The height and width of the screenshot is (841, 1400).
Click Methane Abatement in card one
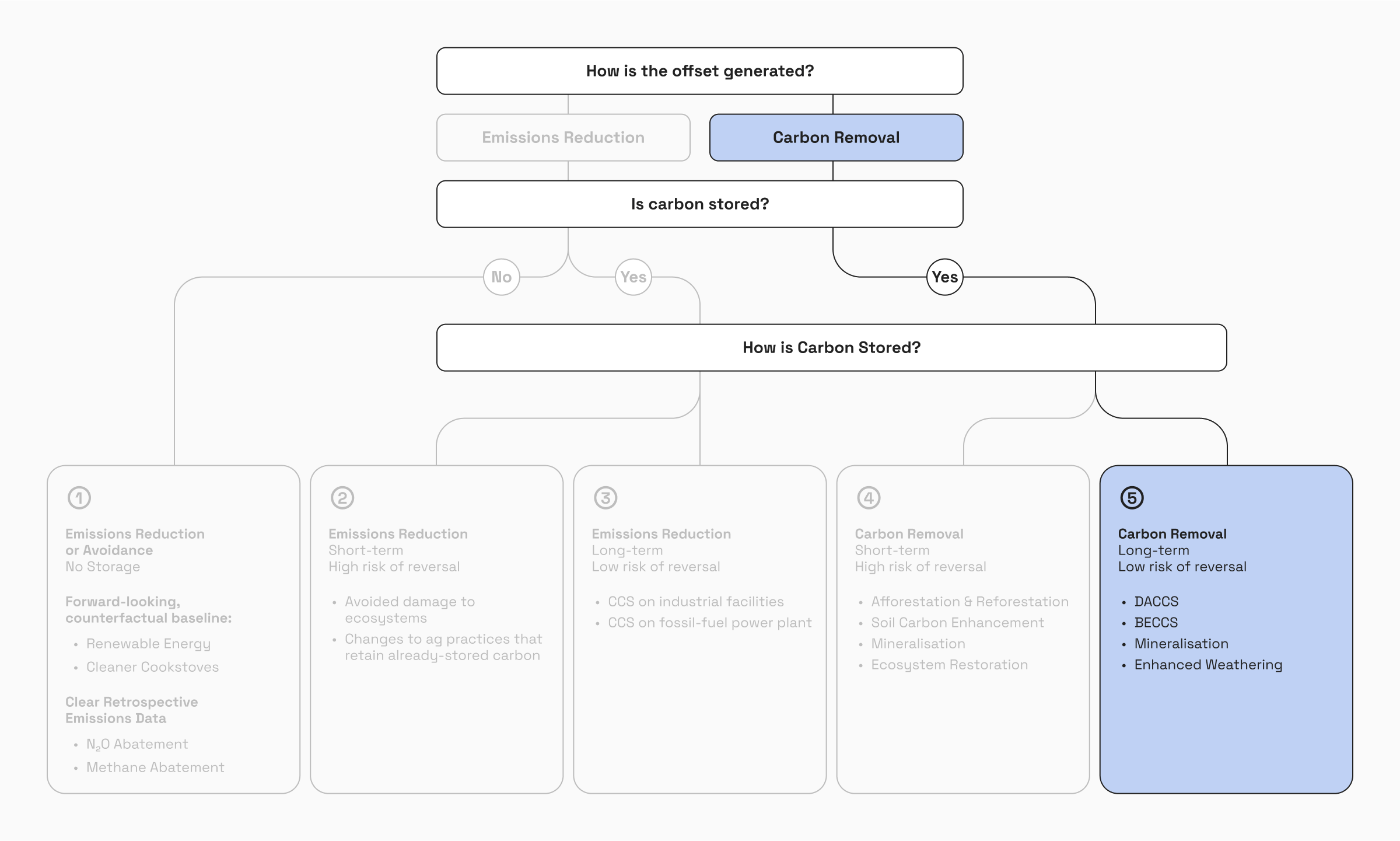(155, 767)
